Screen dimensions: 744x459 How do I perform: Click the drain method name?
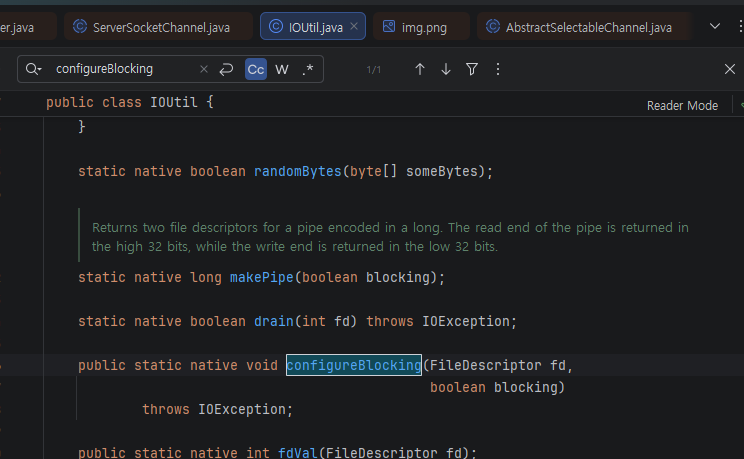point(274,321)
